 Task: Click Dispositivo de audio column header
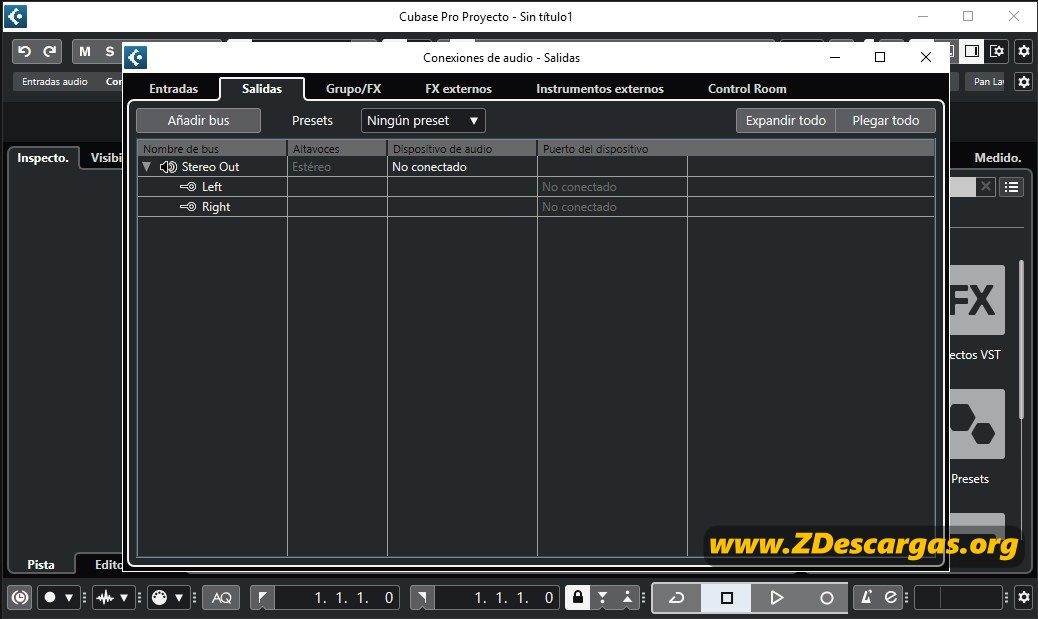pos(462,148)
